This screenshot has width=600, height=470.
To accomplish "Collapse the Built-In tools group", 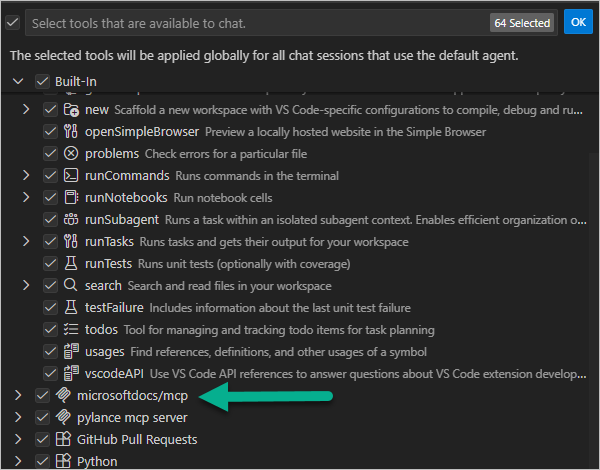I will coord(18,81).
